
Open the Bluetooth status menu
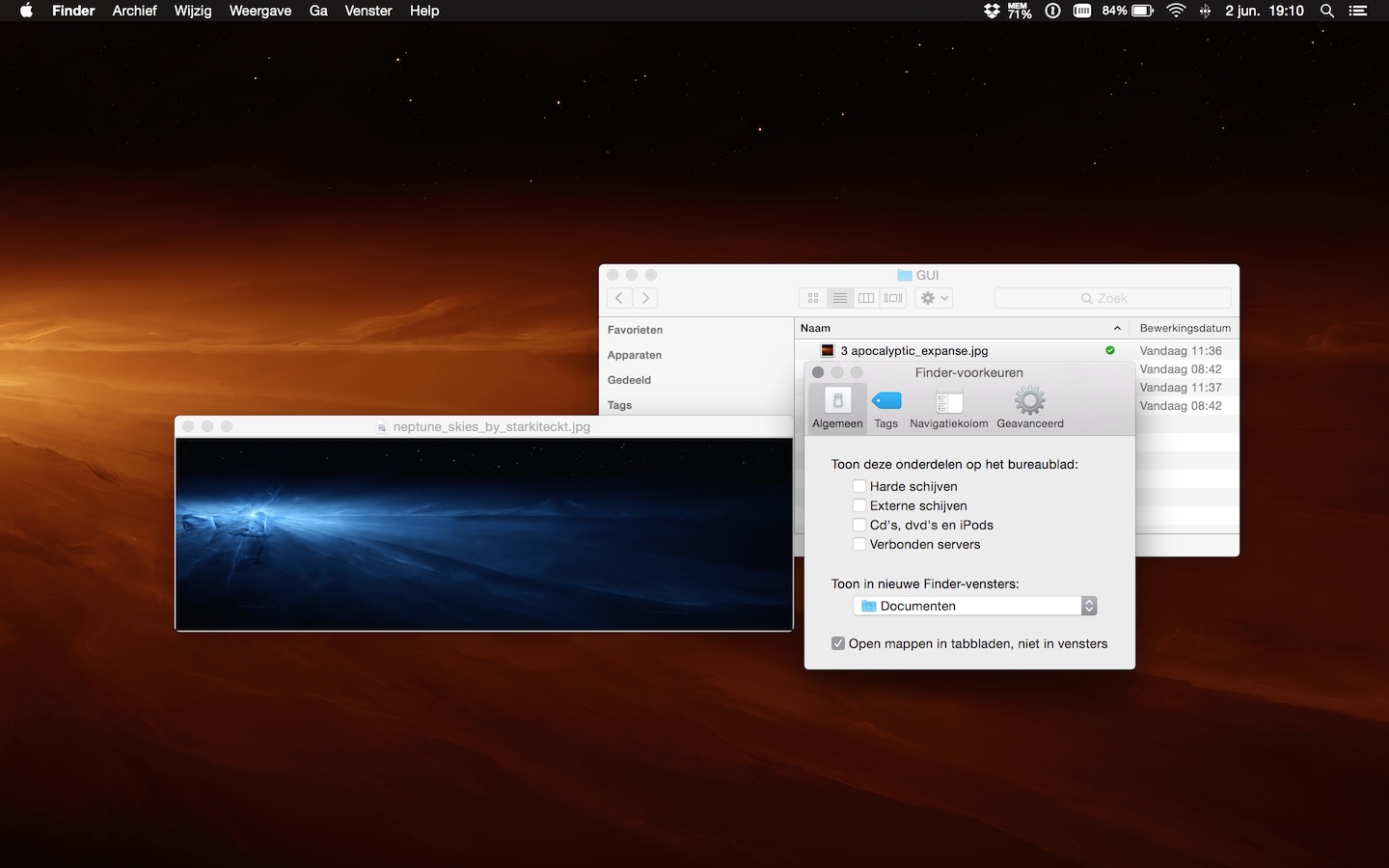[x=1205, y=11]
